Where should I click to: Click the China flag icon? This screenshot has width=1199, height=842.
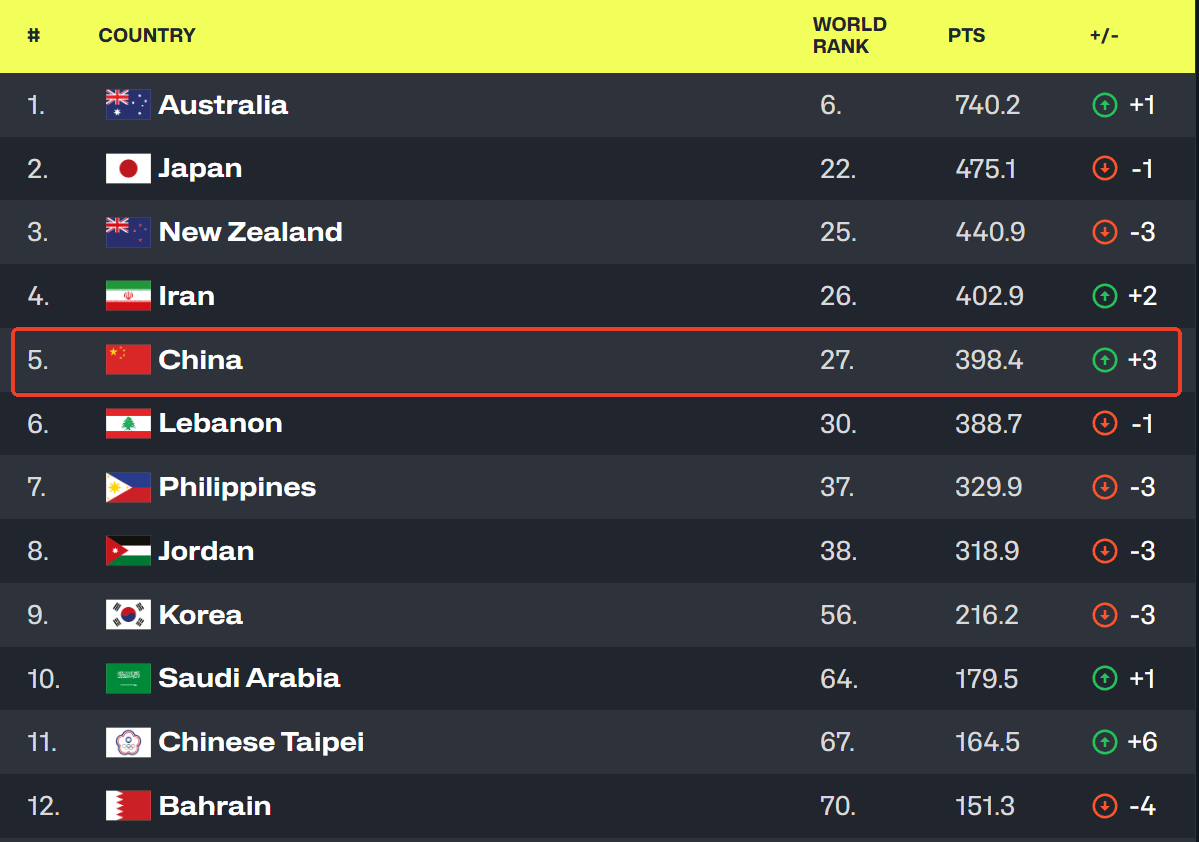(128, 360)
